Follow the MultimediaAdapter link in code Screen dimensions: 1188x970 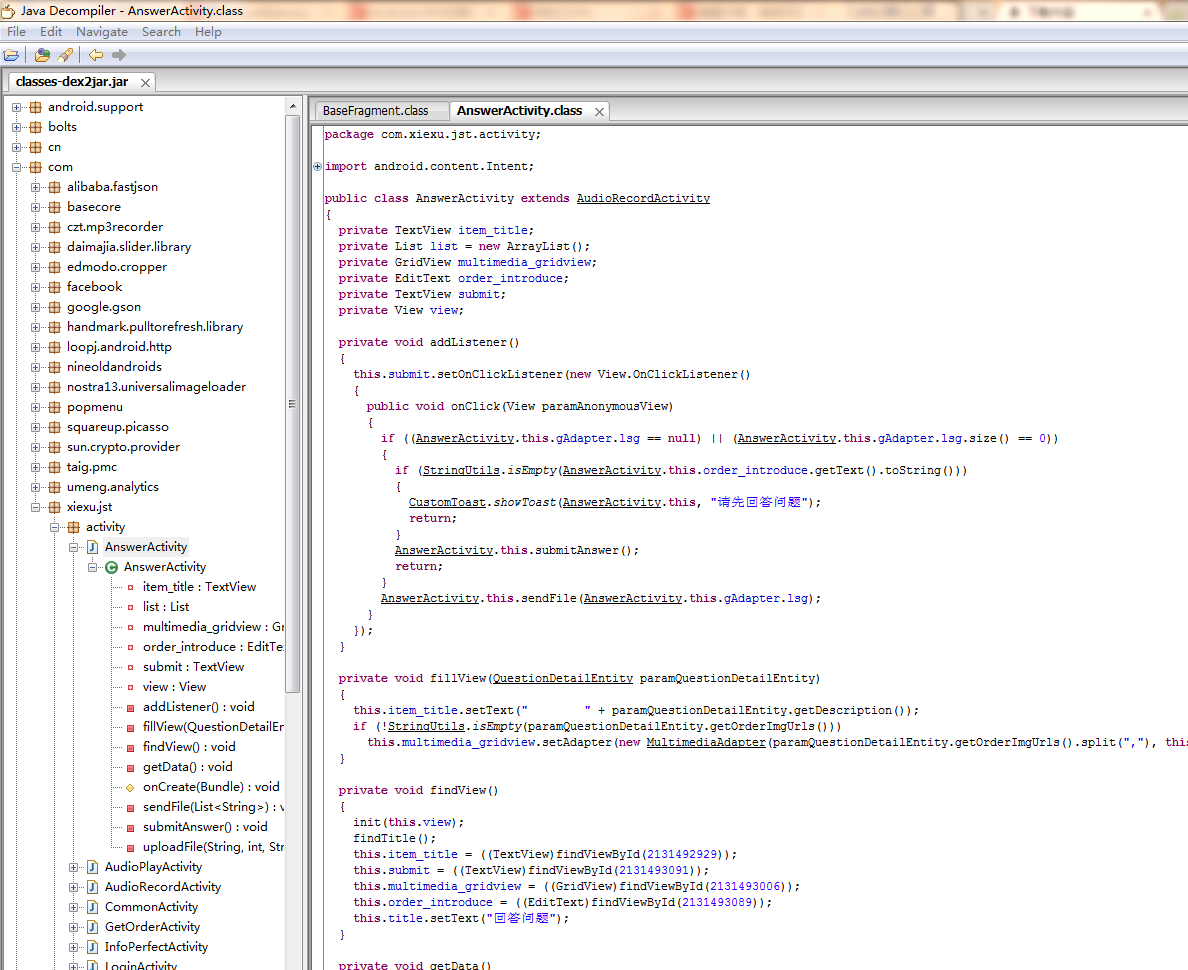pyautogui.click(x=705, y=742)
